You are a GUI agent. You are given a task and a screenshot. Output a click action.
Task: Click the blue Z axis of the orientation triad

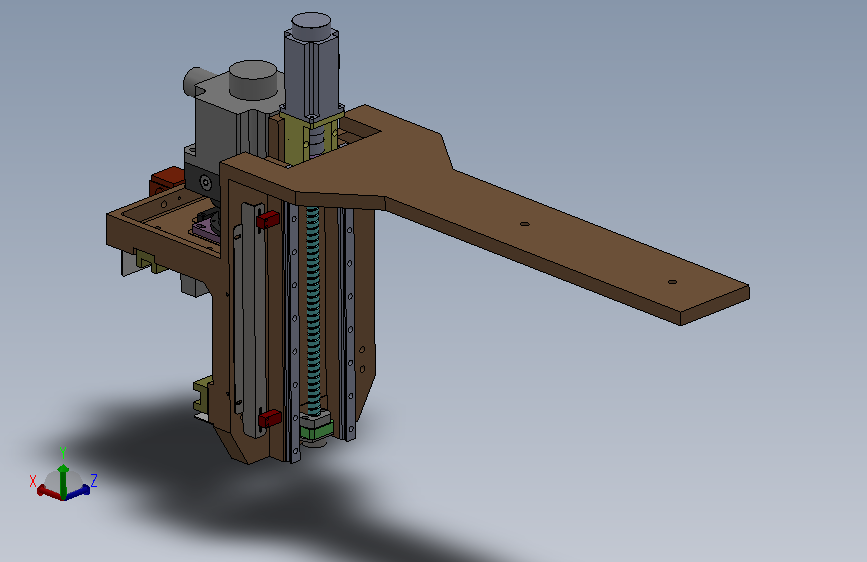[x=78, y=491]
